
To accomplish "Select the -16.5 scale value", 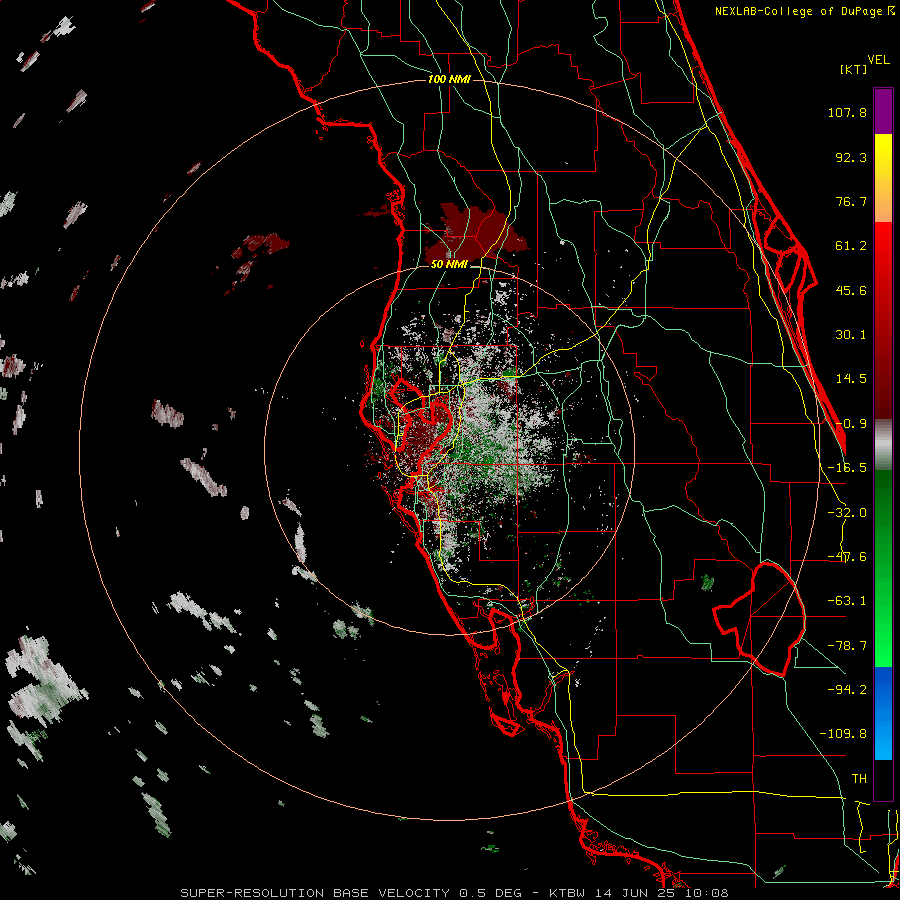I will [847, 468].
